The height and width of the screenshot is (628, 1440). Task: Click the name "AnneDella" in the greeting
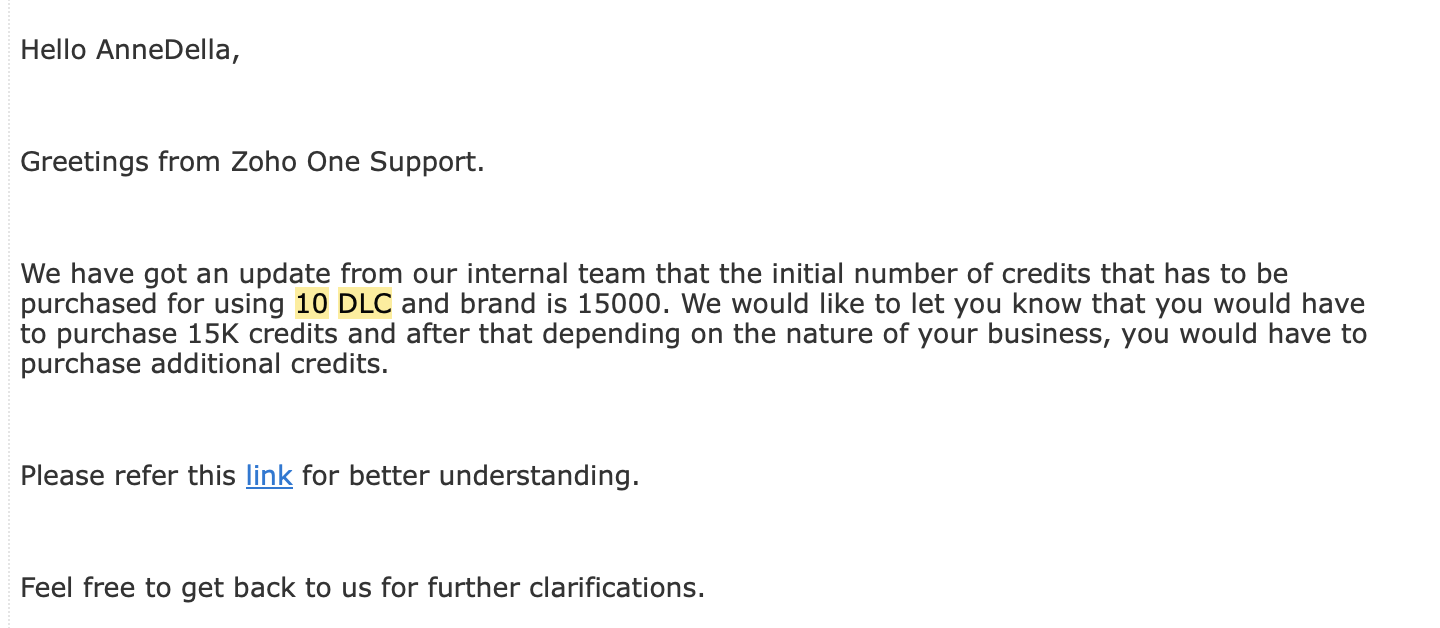point(164,49)
